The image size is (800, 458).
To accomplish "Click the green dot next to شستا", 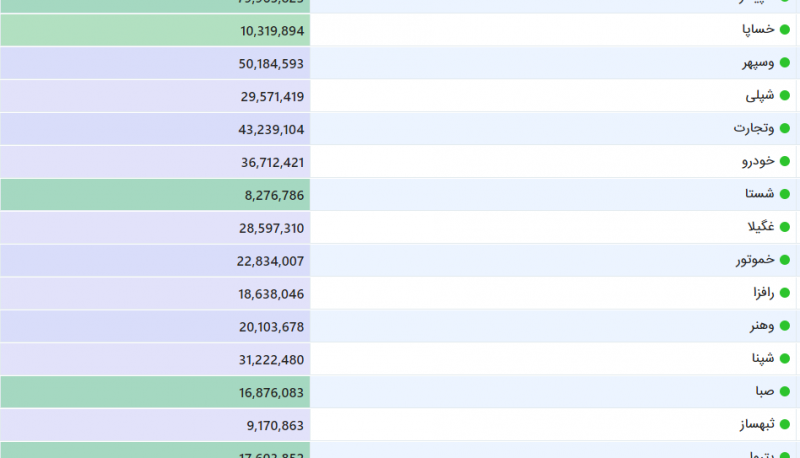I will click(x=785, y=195).
